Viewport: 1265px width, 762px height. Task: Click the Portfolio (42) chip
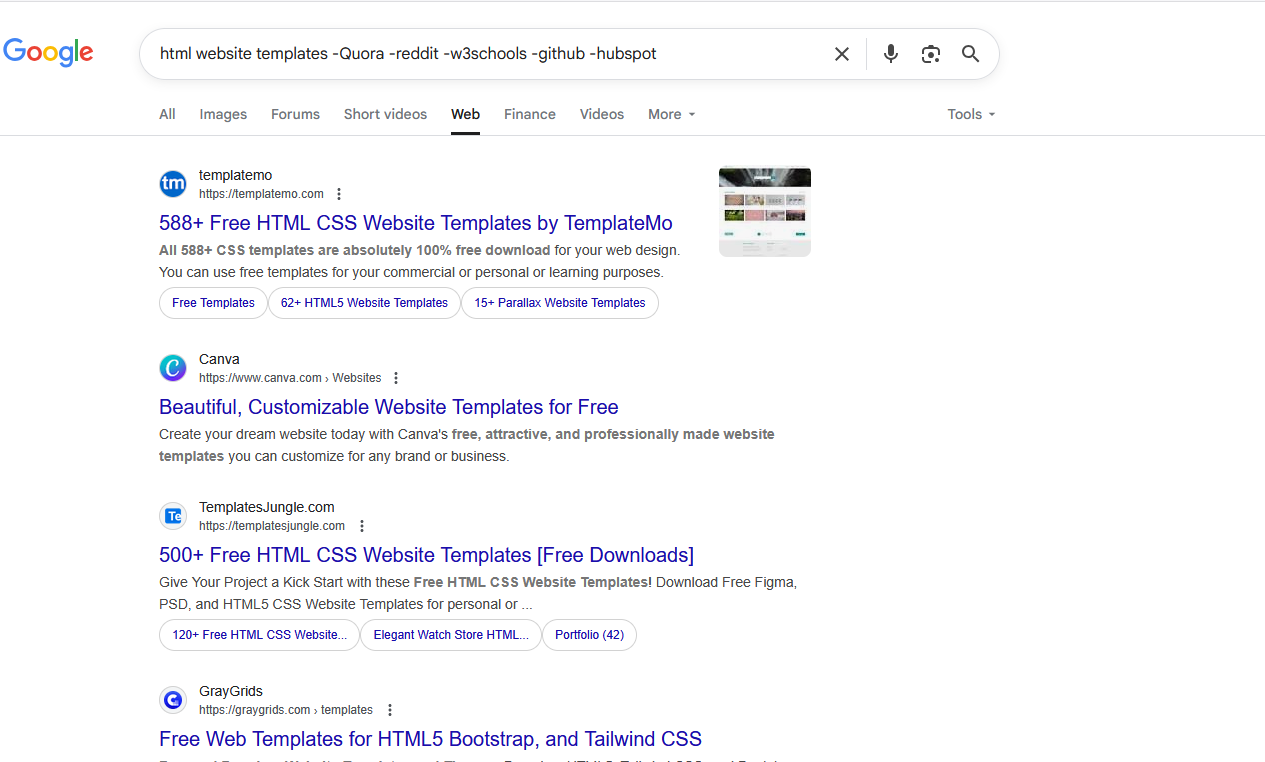coord(589,635)
